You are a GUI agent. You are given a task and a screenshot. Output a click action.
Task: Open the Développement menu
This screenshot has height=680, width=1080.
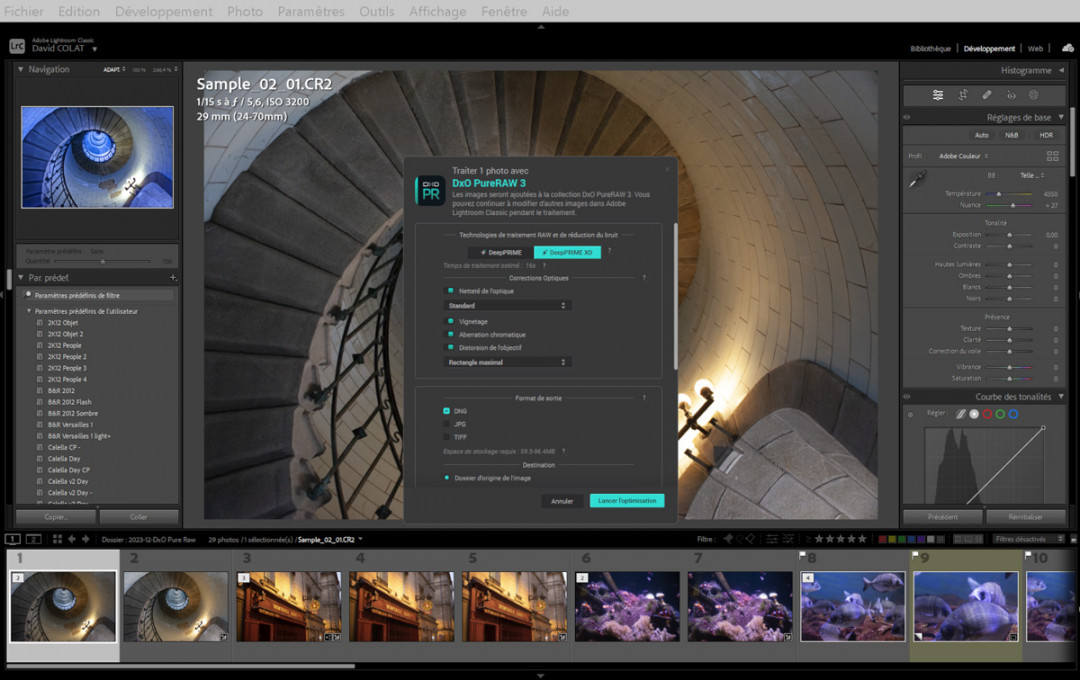point(164,12)
